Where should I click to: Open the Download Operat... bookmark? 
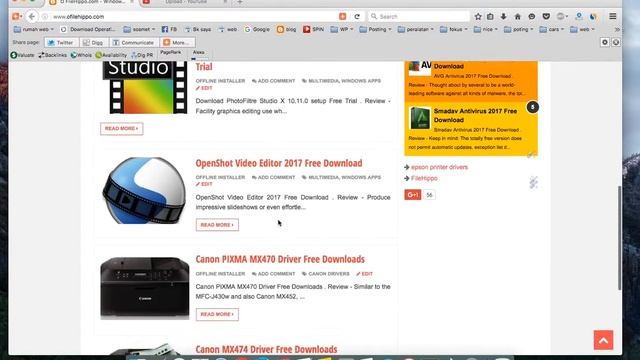88,29
